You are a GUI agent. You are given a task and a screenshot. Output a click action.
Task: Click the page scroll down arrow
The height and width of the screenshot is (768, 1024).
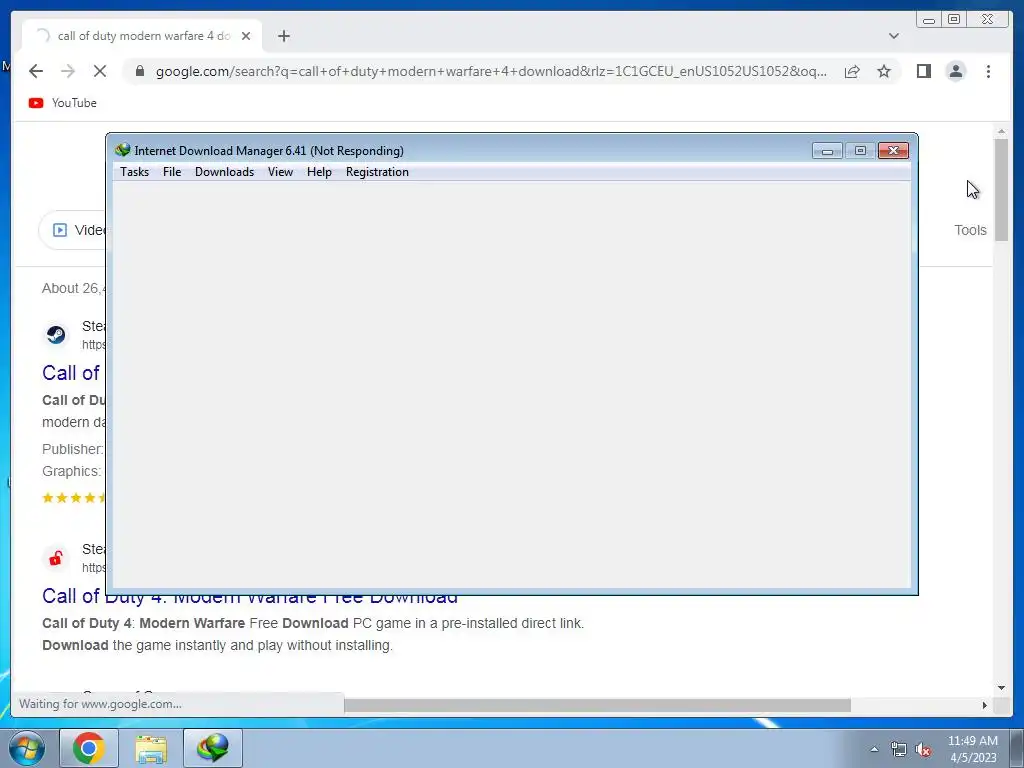pyautogui.click(x=1001, y=687)
